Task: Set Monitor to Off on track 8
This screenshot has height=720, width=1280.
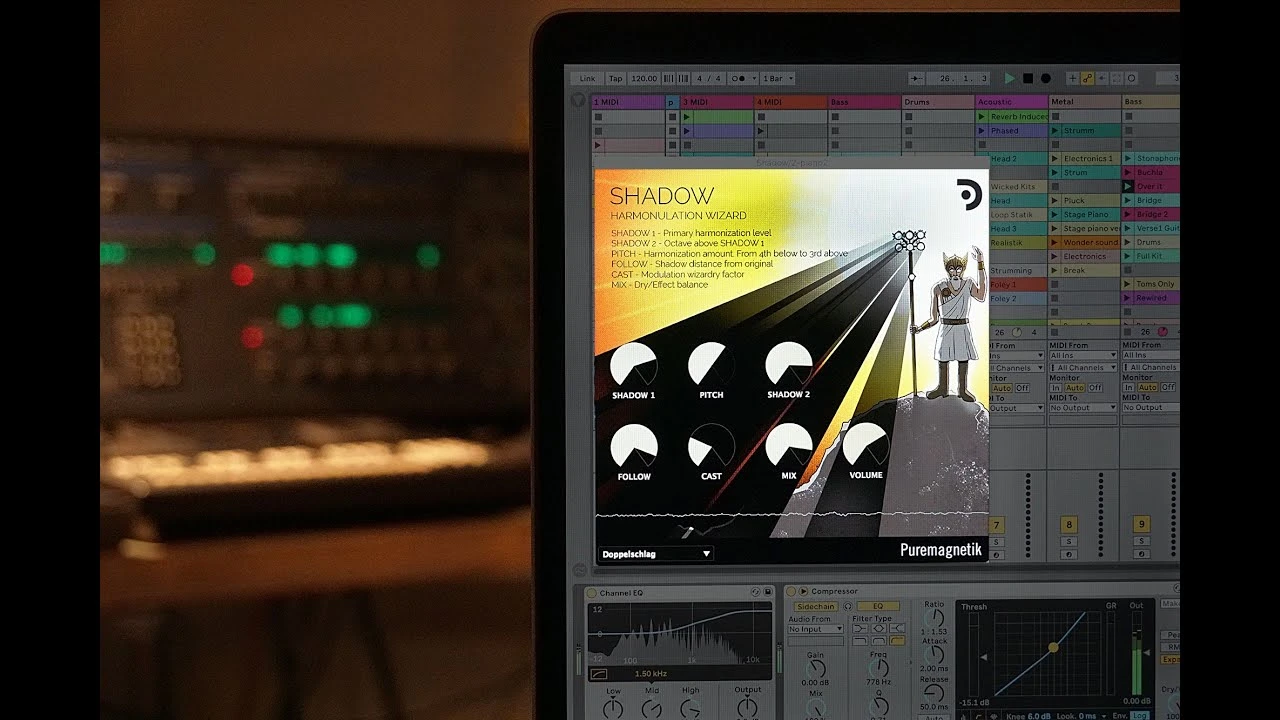Action: coord(1095,387)
